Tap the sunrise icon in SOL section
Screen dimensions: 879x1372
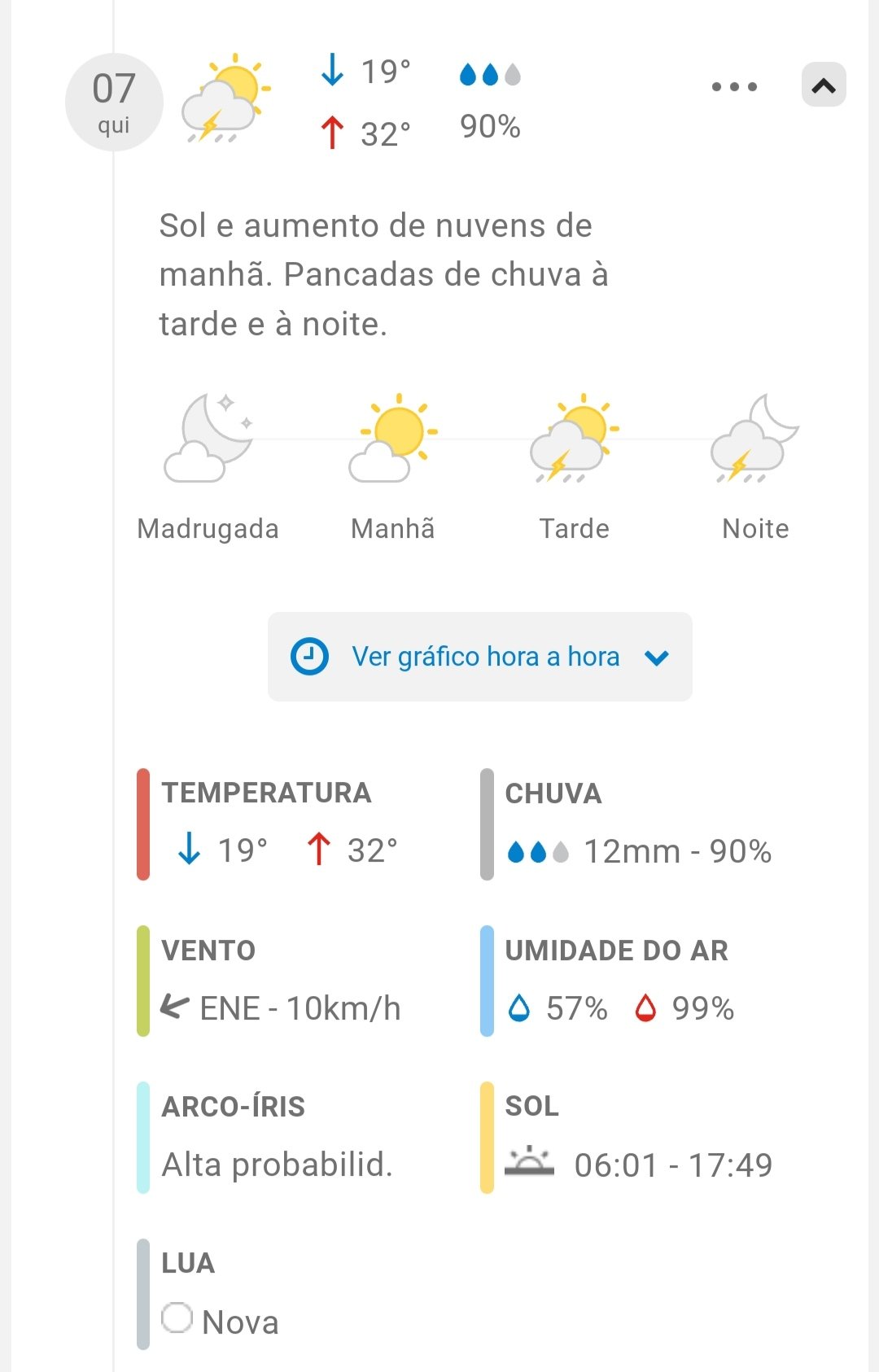(x=529, y=1162)
